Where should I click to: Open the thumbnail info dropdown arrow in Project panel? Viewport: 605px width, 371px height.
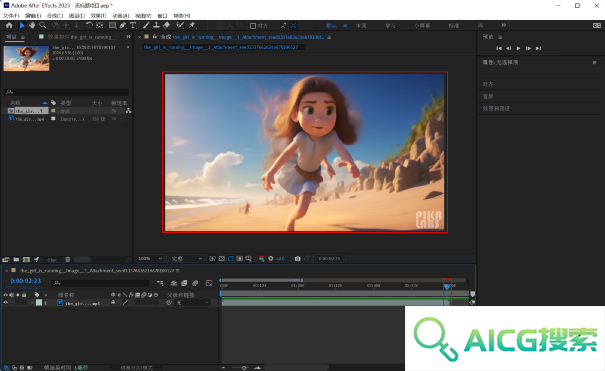[x=128, y=47]
